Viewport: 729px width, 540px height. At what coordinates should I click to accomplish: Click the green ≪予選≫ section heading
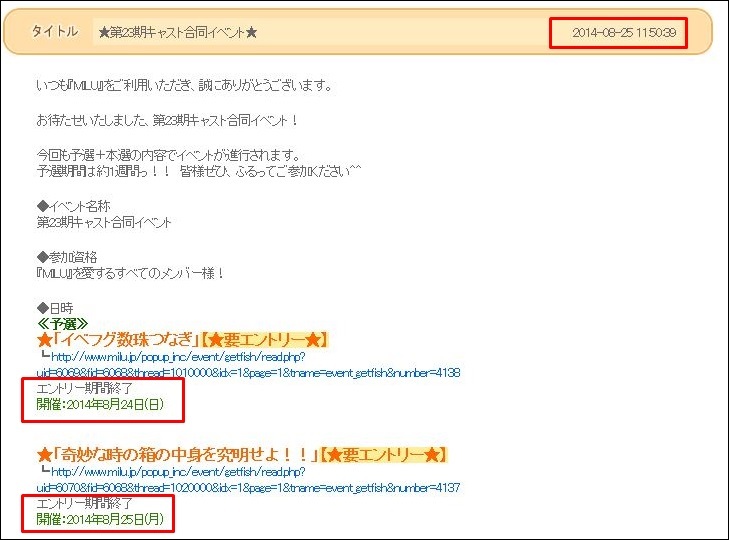[64, 324]
